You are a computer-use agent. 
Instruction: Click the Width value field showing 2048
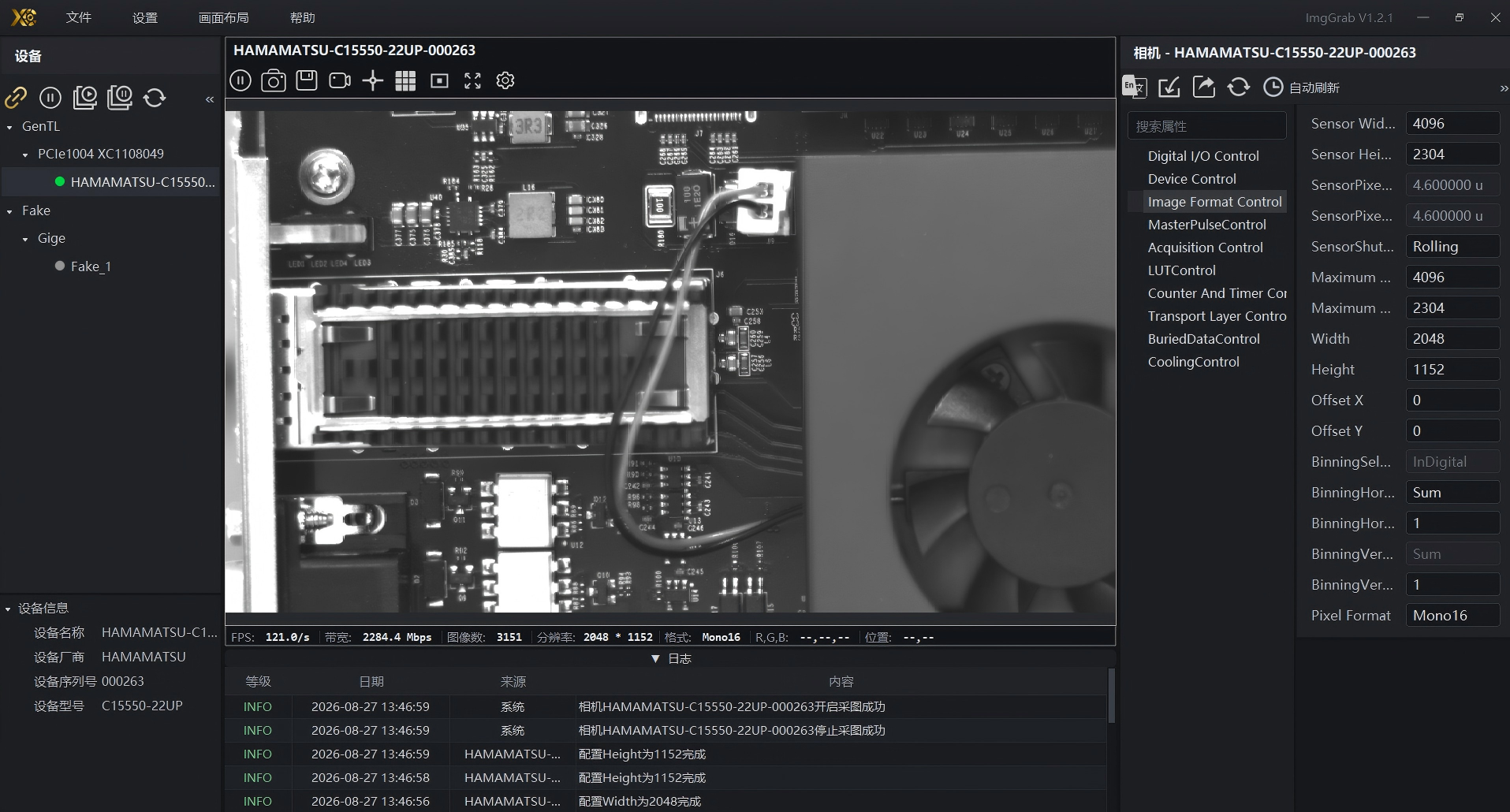(x=1452, y=338)
